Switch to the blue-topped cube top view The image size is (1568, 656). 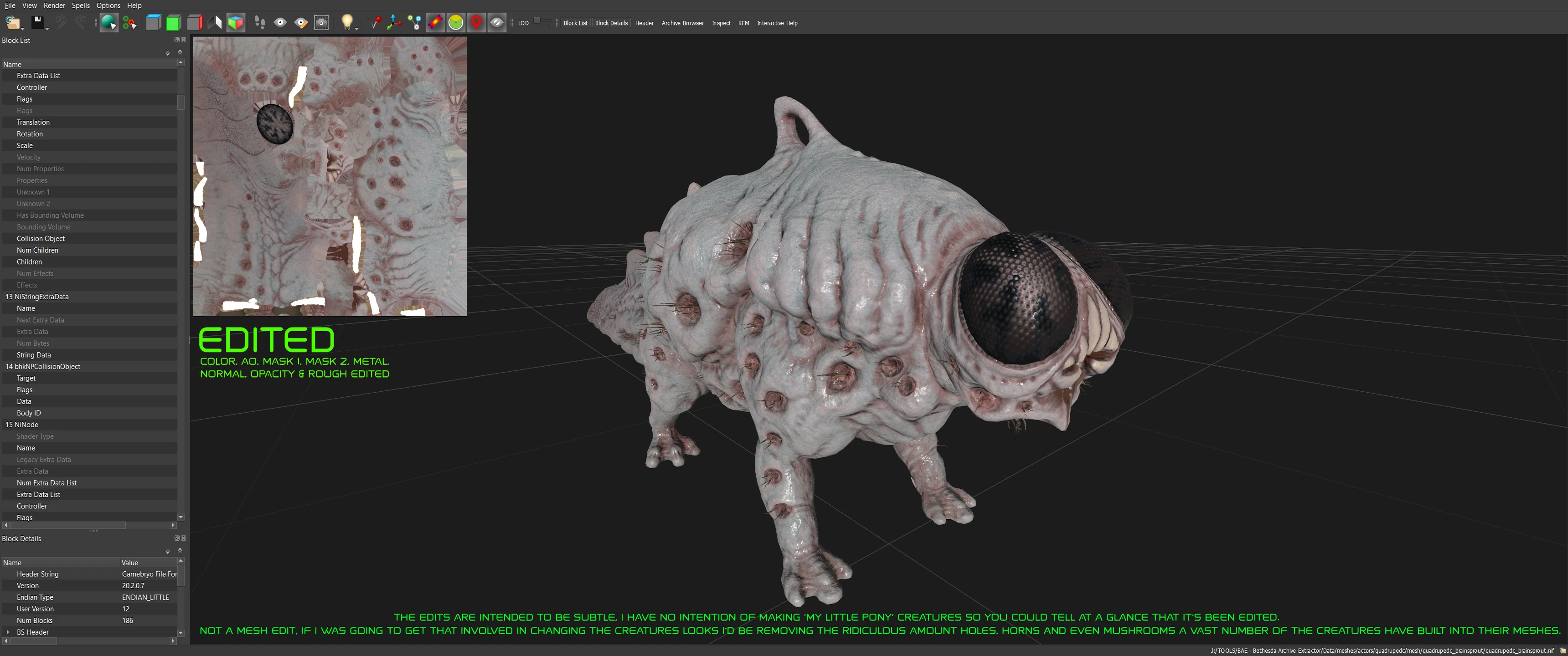(154, 22)
